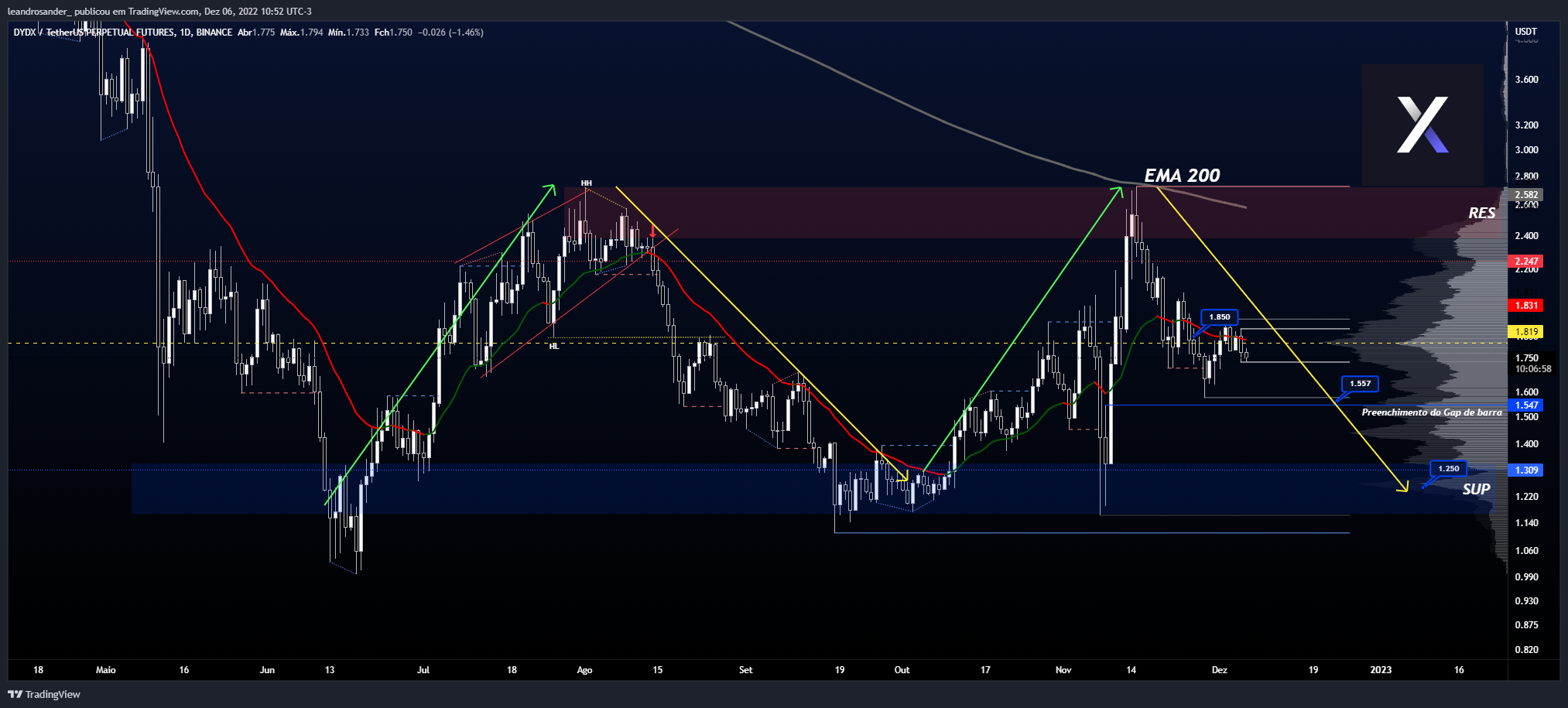Click the Dez date label on time axis
Image resolution: width=1568 pixels, height=708 pixels.
point(1220,670)
